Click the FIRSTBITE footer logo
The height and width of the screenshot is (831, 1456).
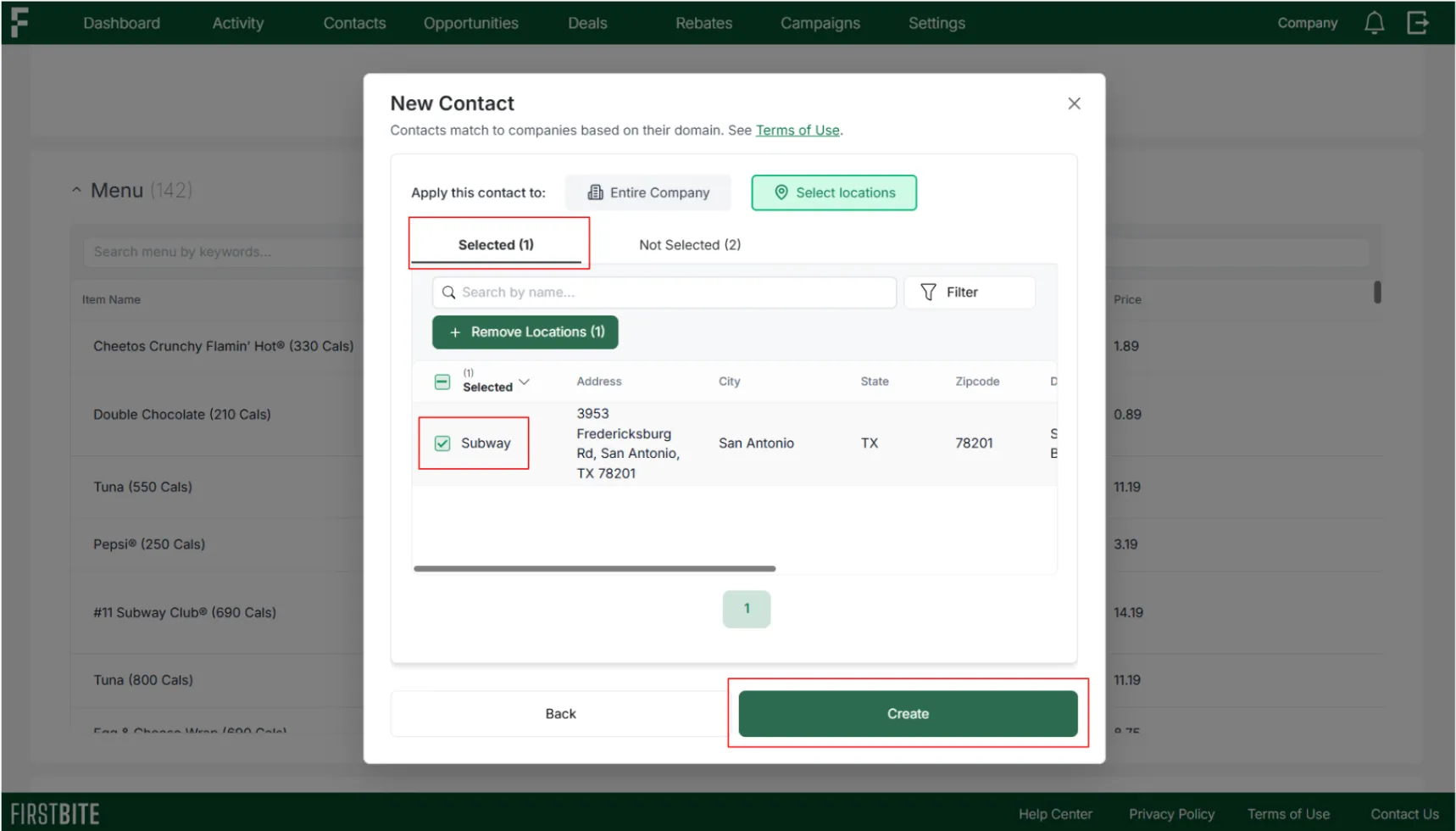pos(55,814)
